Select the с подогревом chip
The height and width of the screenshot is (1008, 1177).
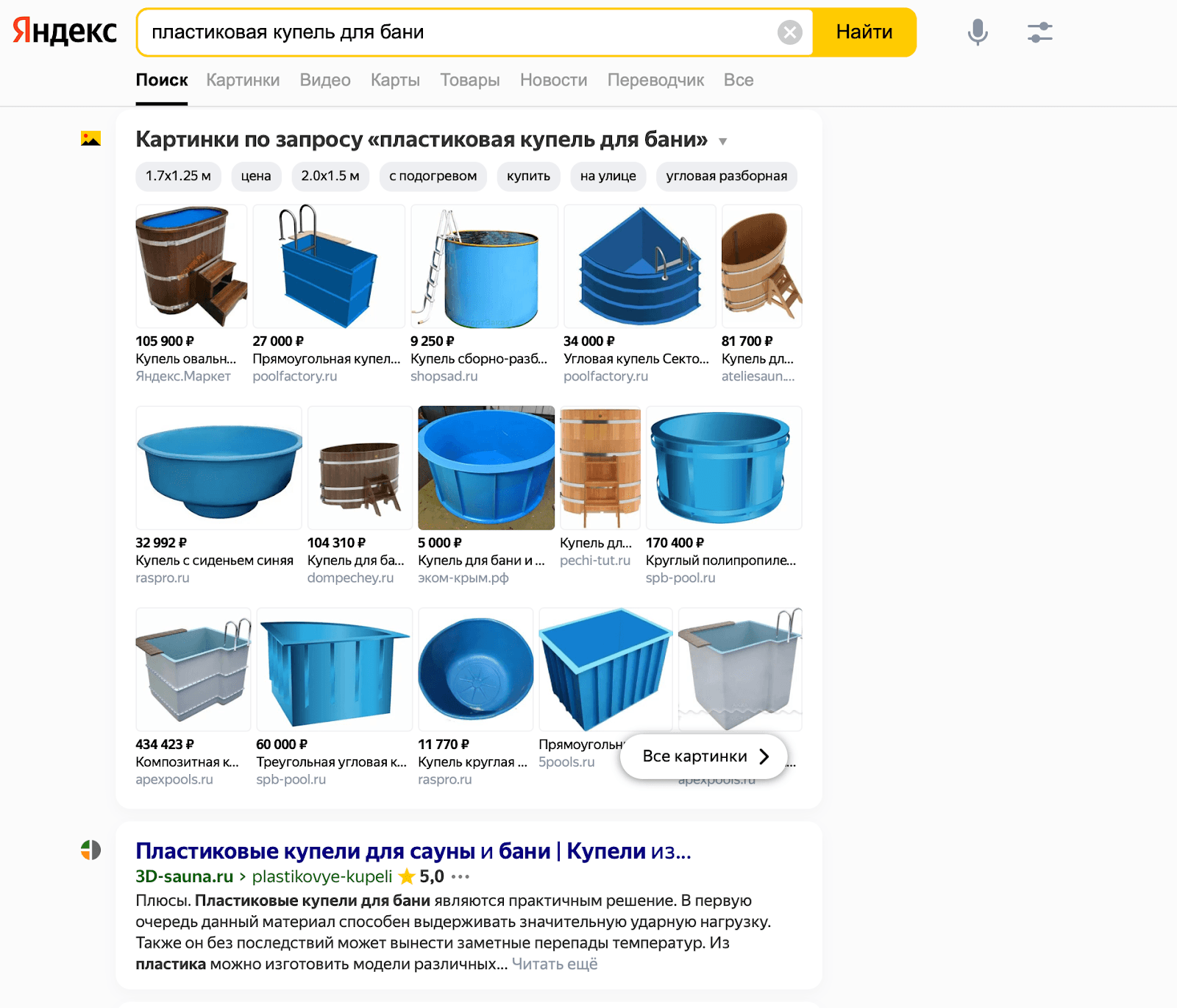click(x=433, y=176)
